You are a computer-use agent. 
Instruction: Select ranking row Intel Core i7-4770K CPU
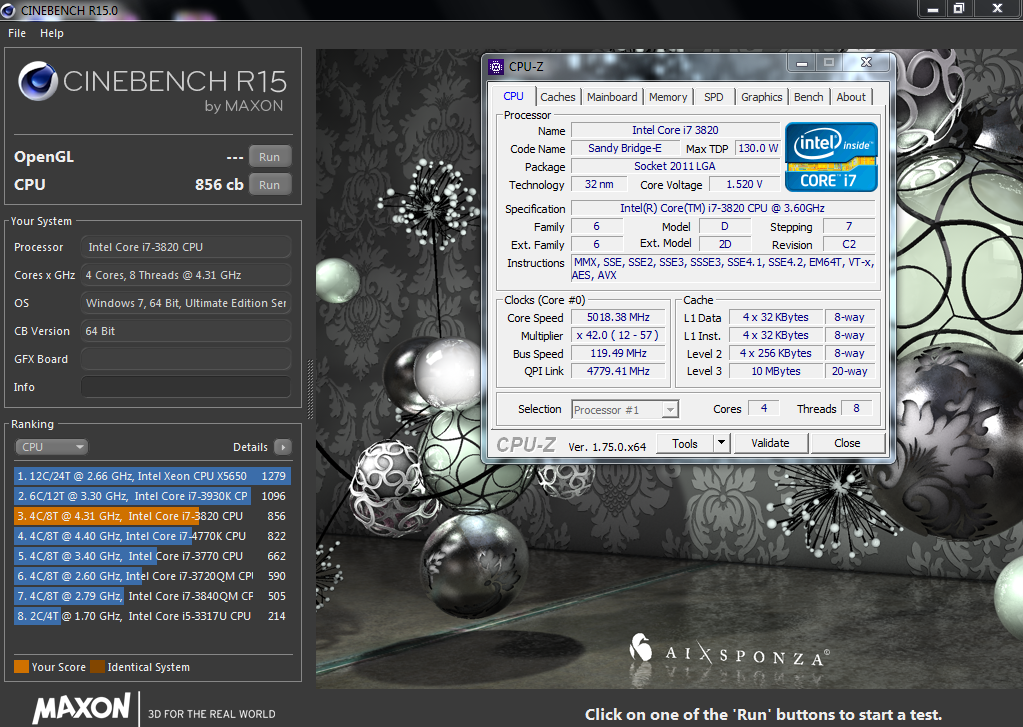tap(152, 536)
